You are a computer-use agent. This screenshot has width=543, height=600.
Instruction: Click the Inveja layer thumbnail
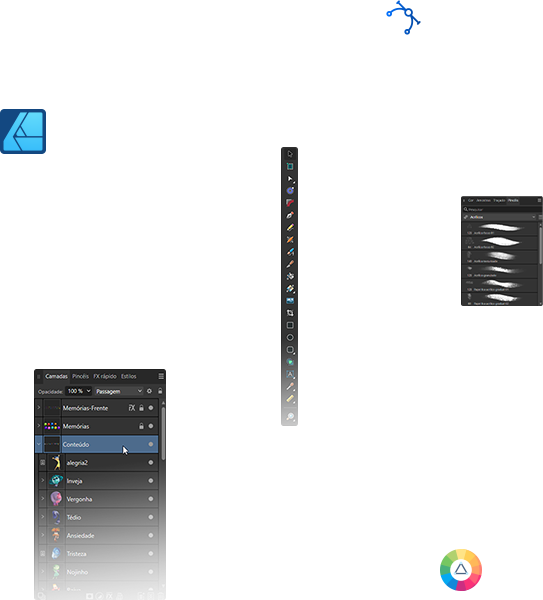pyautogui.click(x=56, y=481)
